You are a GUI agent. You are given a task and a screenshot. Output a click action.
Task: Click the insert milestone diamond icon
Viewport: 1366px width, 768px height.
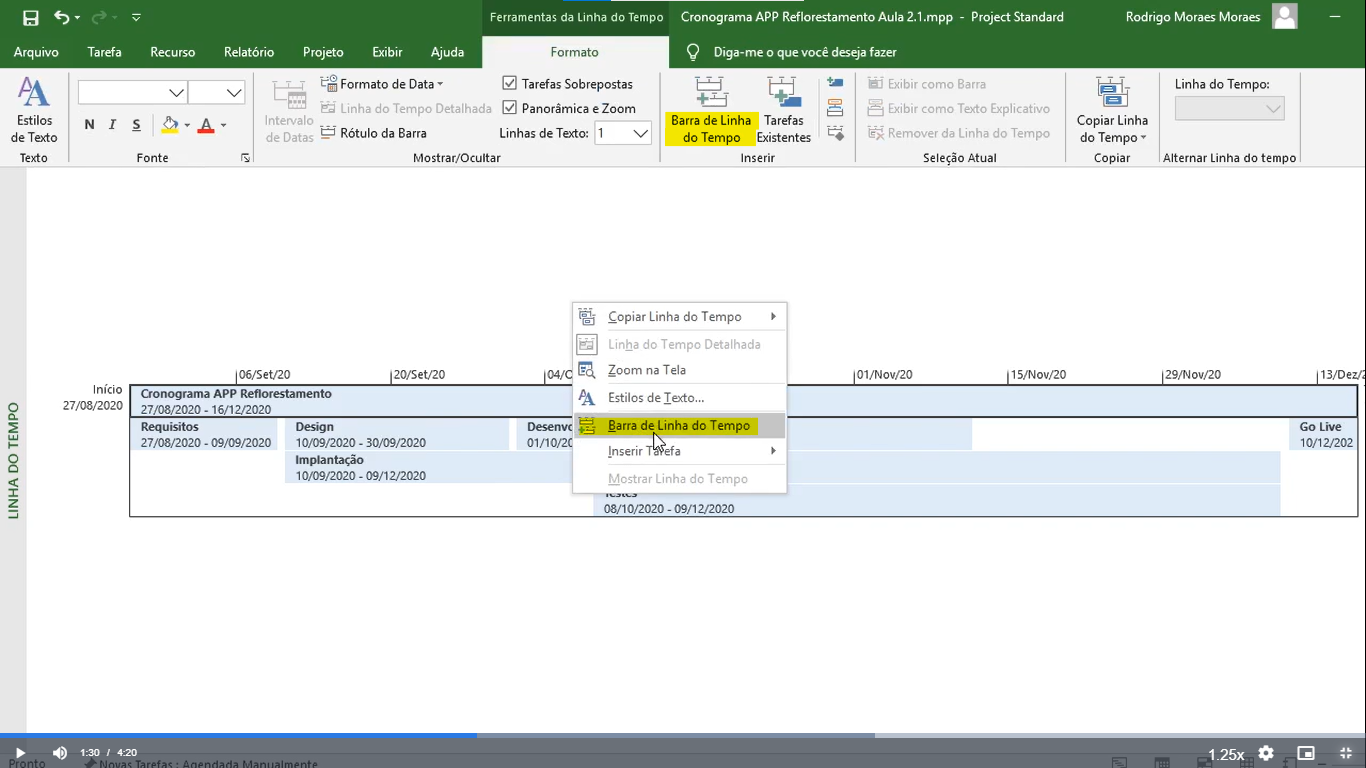(x=835, y=133)
